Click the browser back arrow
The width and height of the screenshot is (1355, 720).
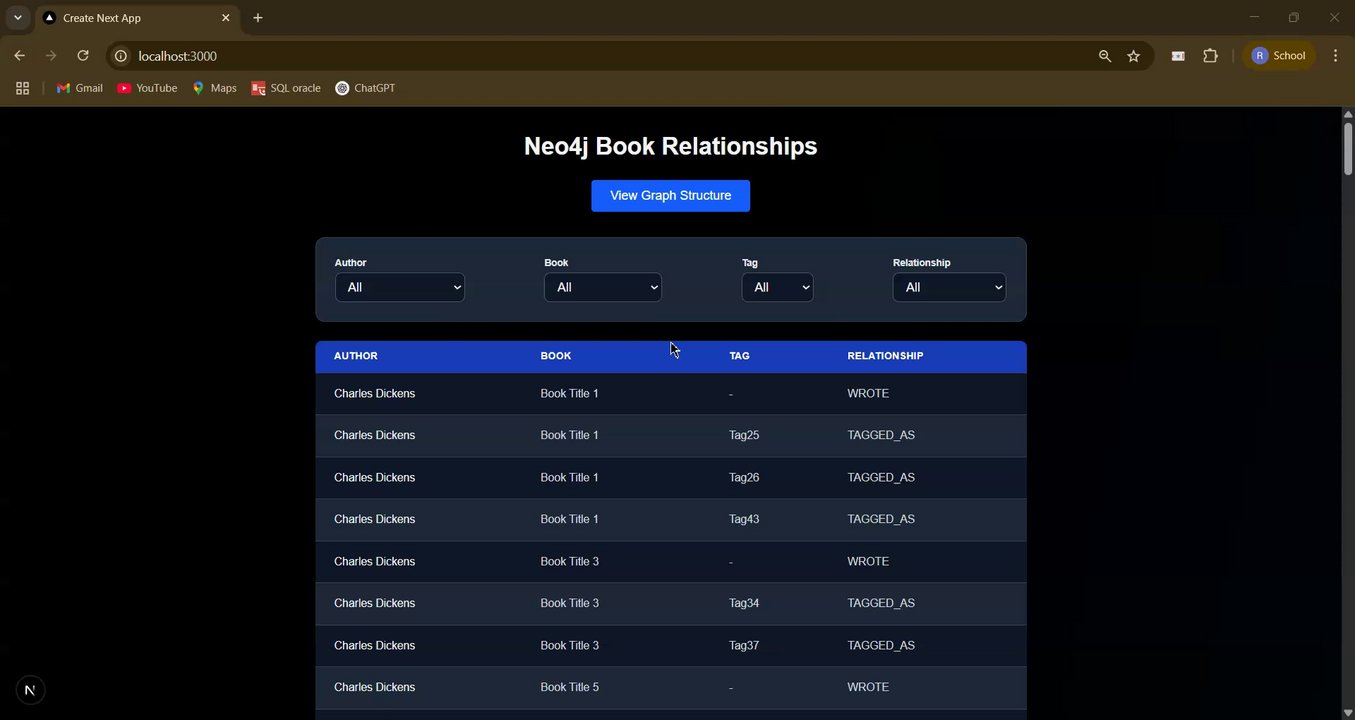coord(19,56)
